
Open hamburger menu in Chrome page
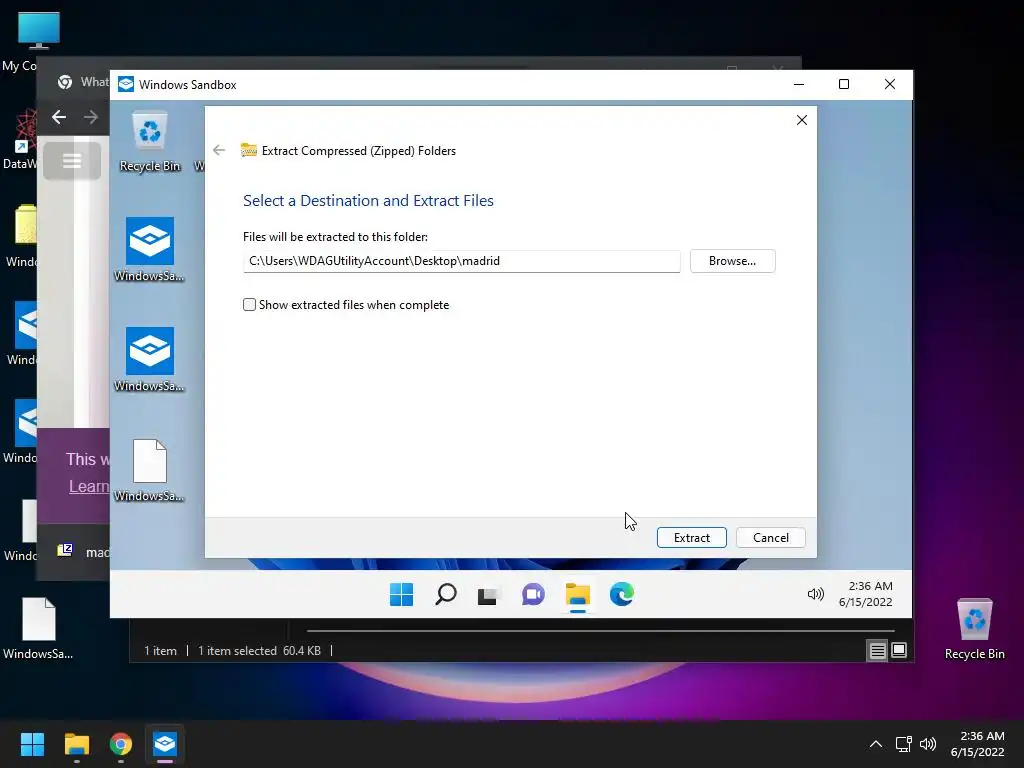point(72,161)
